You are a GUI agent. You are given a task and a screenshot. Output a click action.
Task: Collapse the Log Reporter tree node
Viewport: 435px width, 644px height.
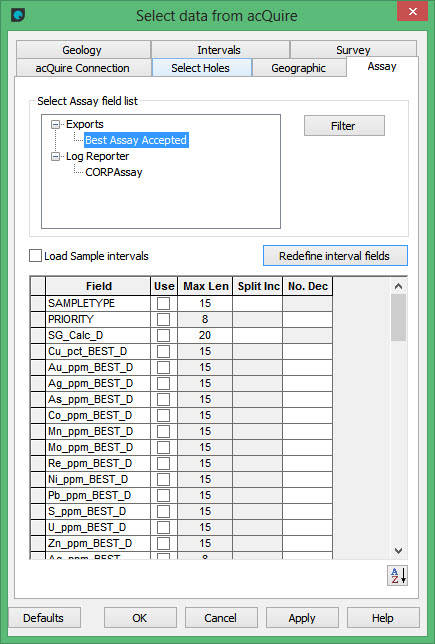[55, 156]
